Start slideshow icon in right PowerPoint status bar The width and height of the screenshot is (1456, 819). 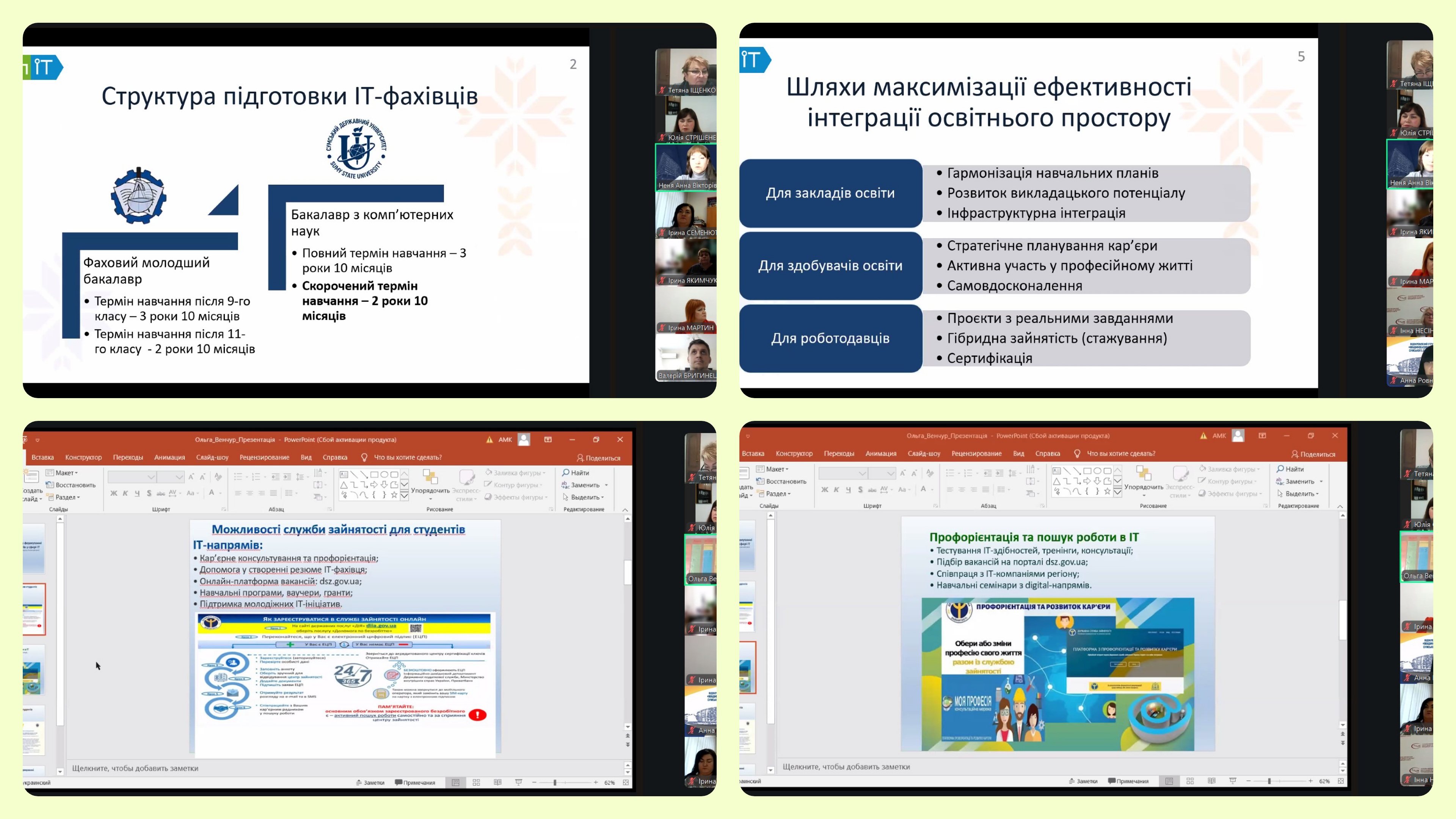(x=1233, y=781)
